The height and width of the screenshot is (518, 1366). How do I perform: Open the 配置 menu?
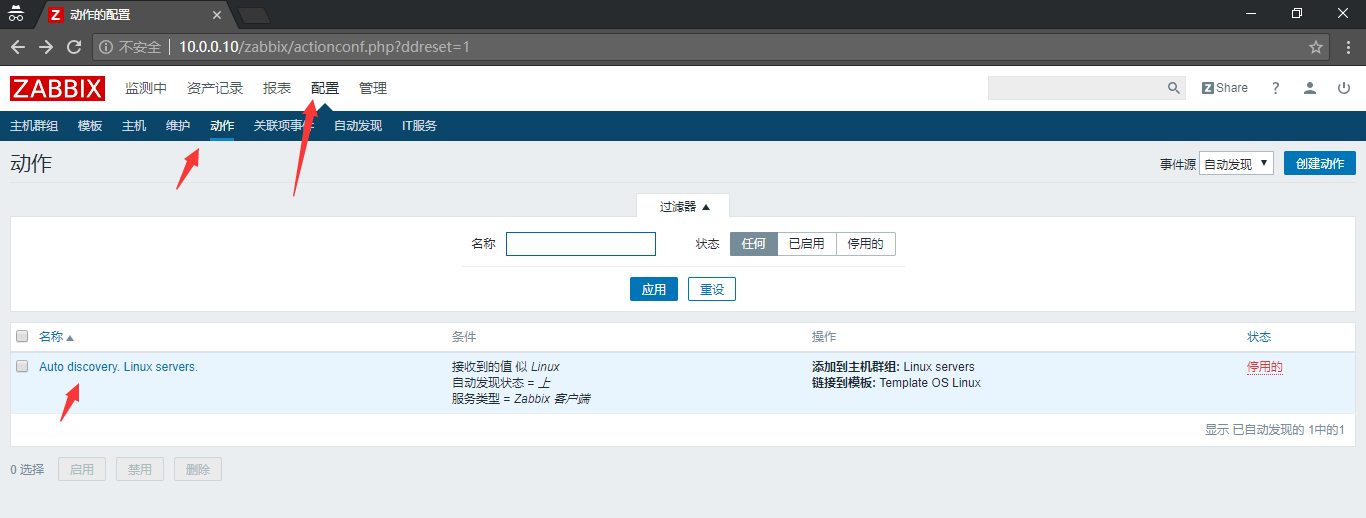325,88
